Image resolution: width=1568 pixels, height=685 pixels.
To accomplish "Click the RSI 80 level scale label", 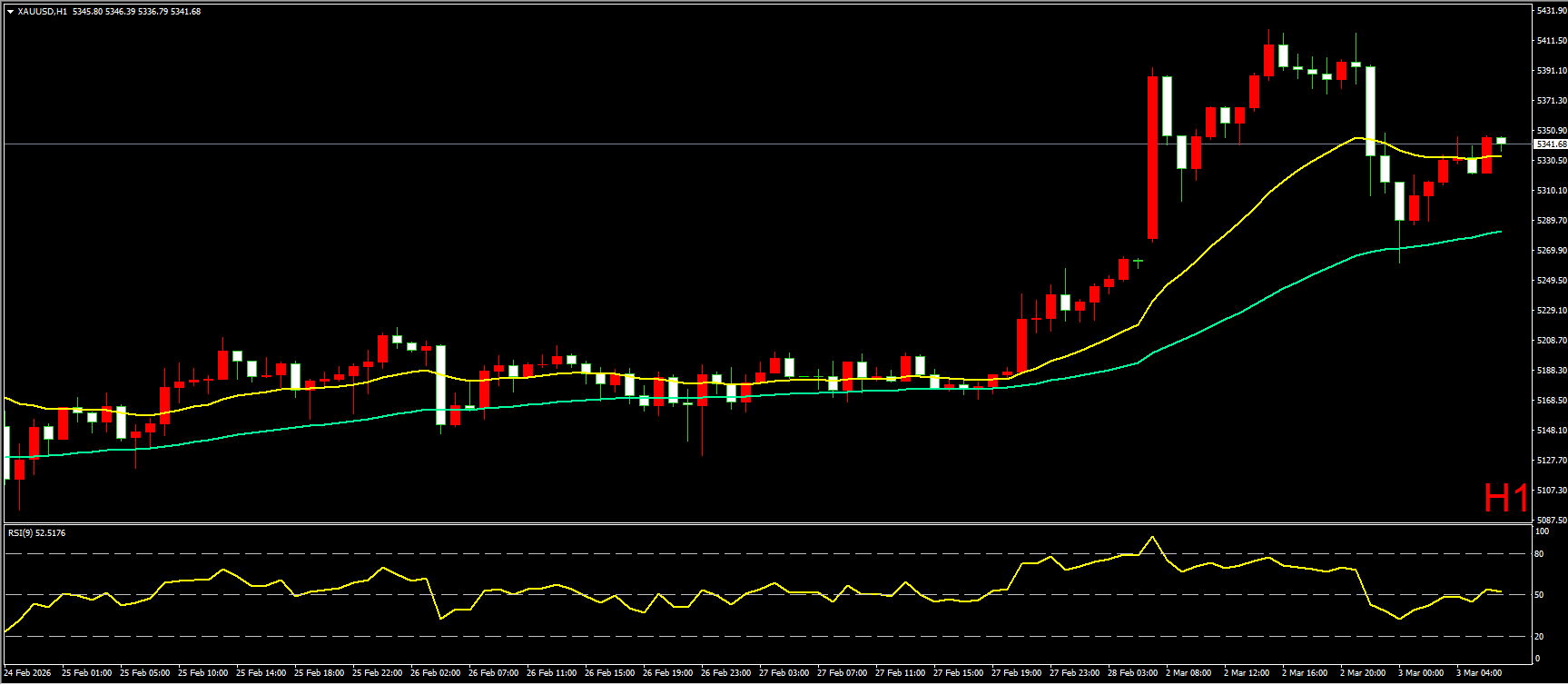I will point(1539,553).
